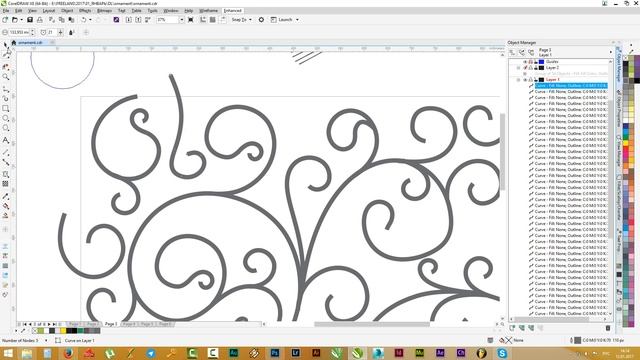Click the Copy icon in the standard toolbar
This screenshot has width=640, height=360.
(x=62, y=20)
